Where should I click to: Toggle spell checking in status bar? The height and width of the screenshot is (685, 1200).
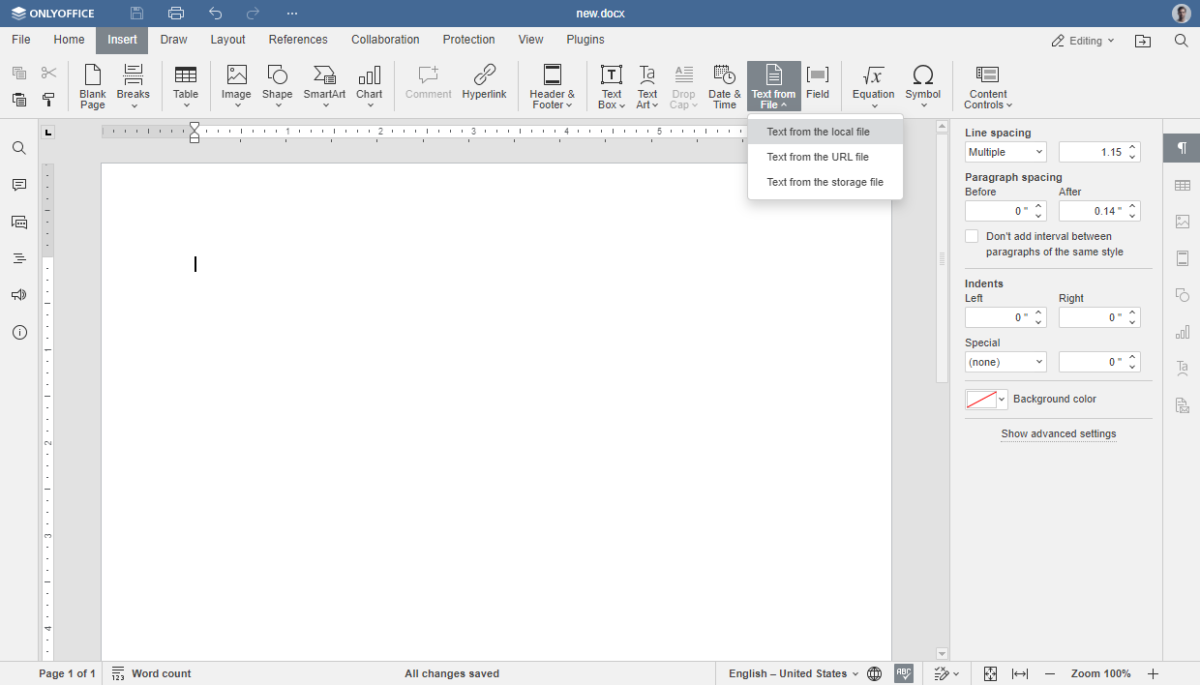pos(904,673)
